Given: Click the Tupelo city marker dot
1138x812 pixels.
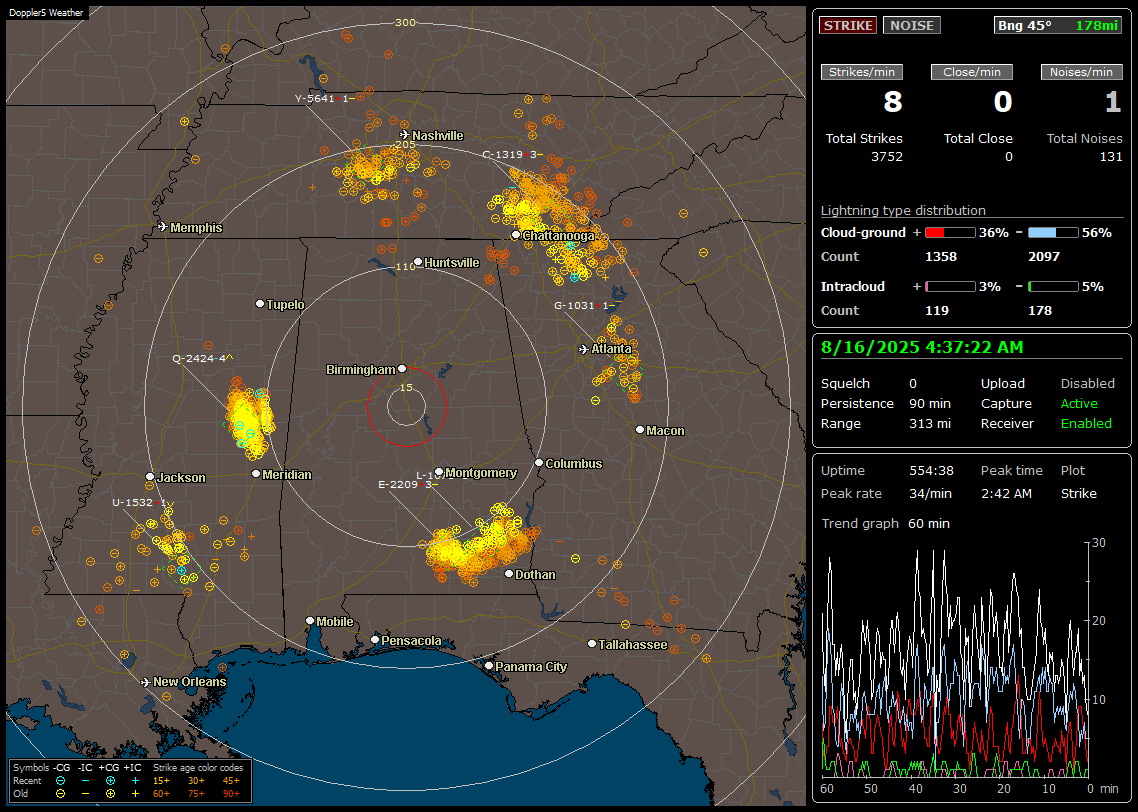Looking at the screenshot, I should click(x=260, y=303).
